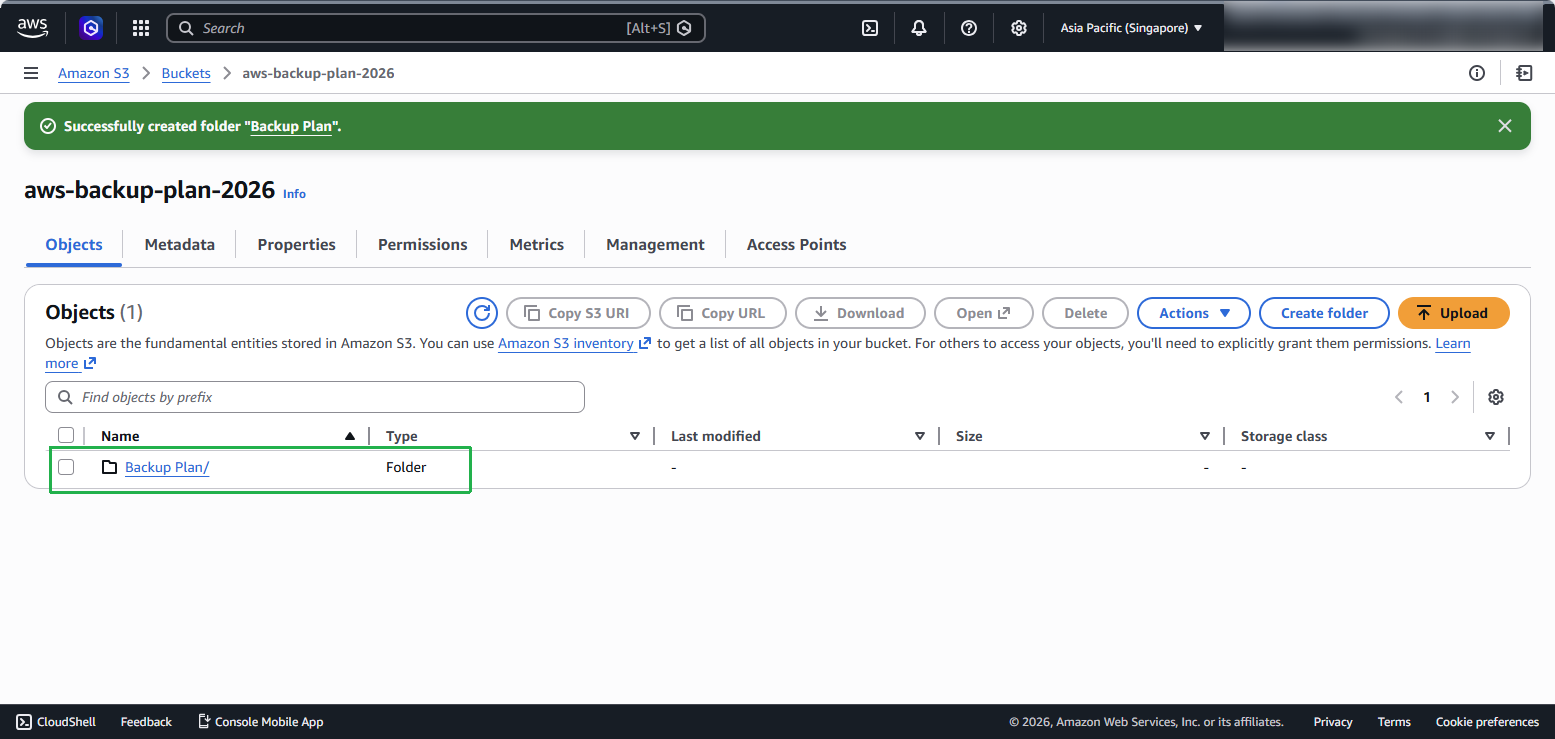
Task: Open the Backup Plan/ folder link
Action: [x=167, y=467]
